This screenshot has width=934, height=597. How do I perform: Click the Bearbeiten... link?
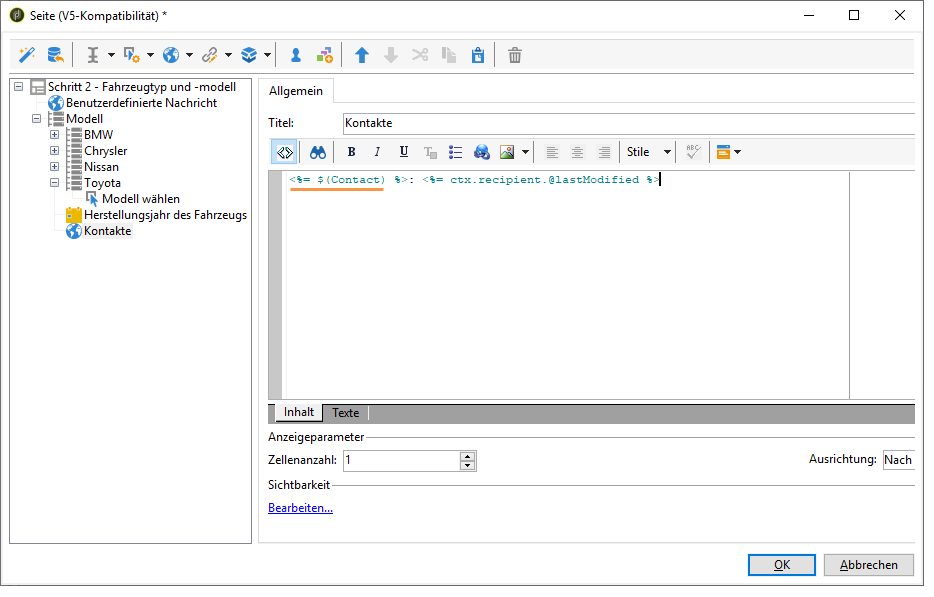tap(300, 508)
